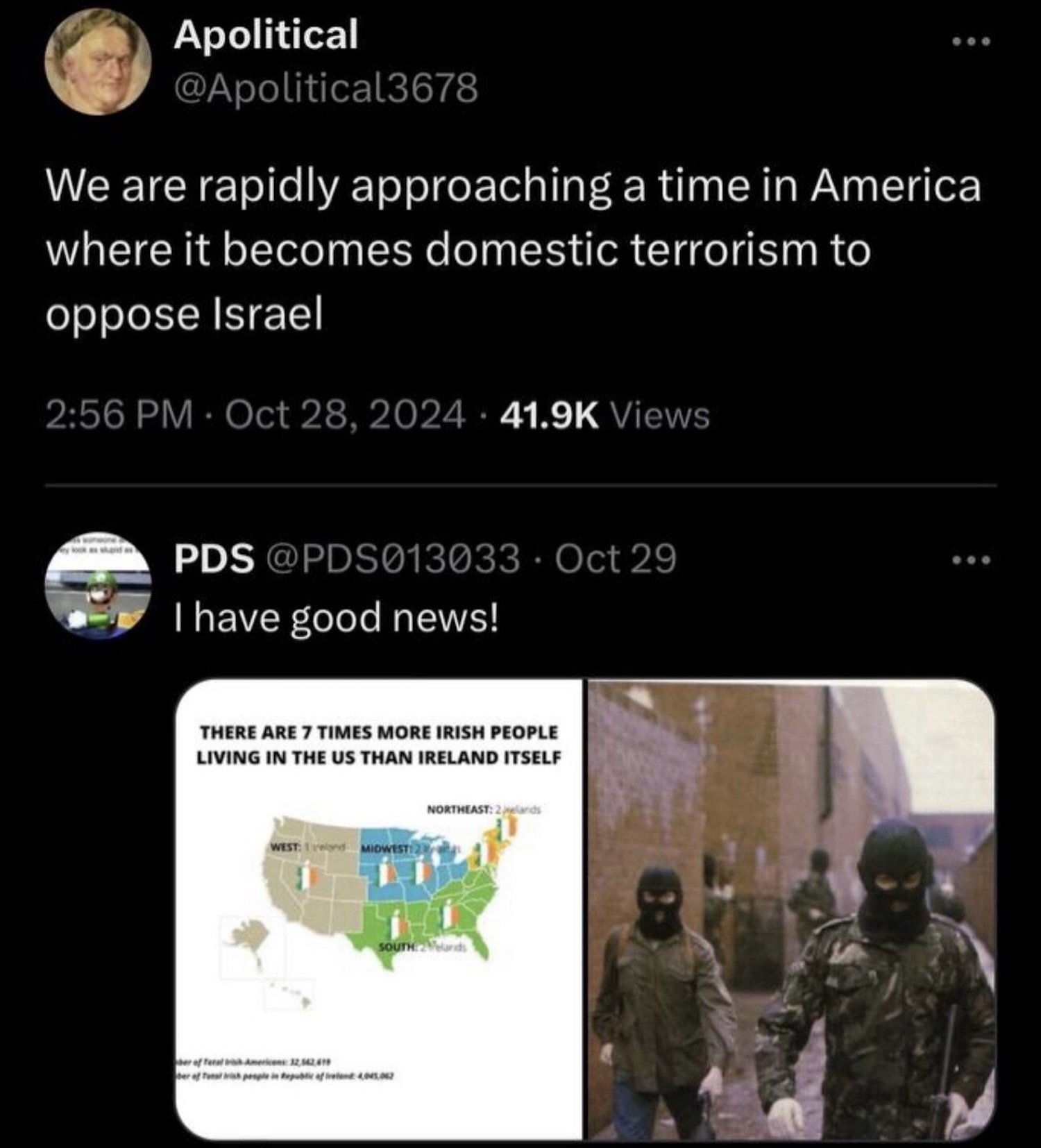This screenshot has width=1041, height=1148.
Task: Select the tweet text about opposing Israel
Action: tap(514, 250)
